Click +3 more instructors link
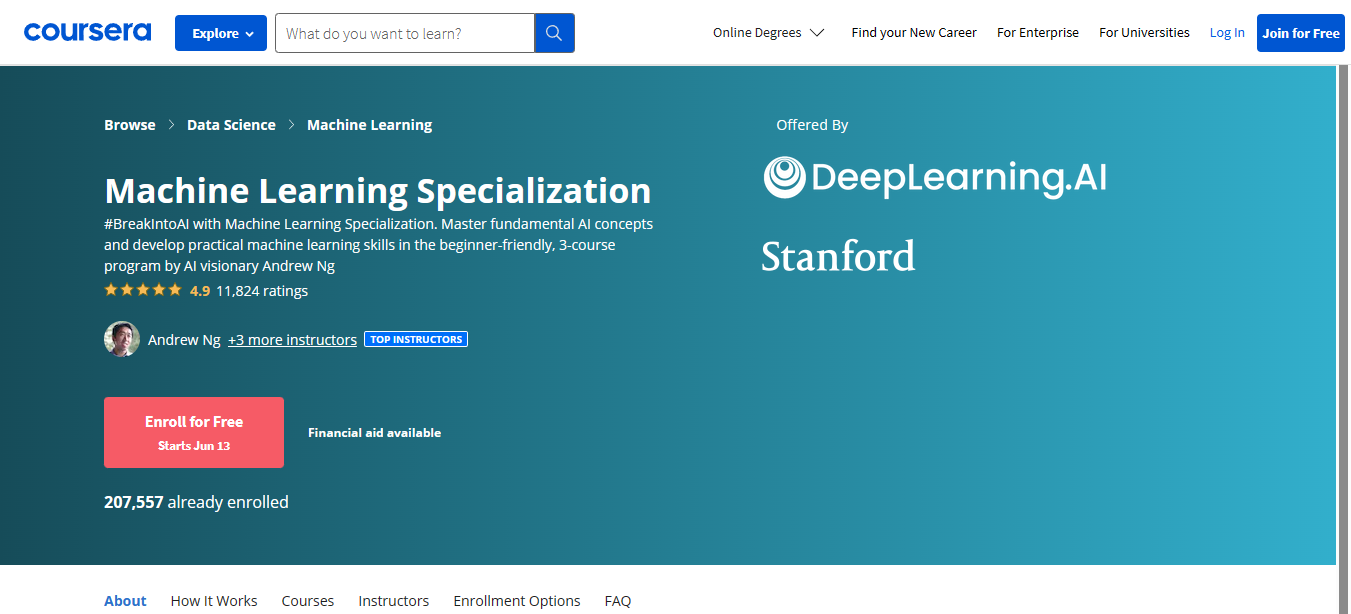This screenshot has width=1351, height=614. tap(292, 340)
